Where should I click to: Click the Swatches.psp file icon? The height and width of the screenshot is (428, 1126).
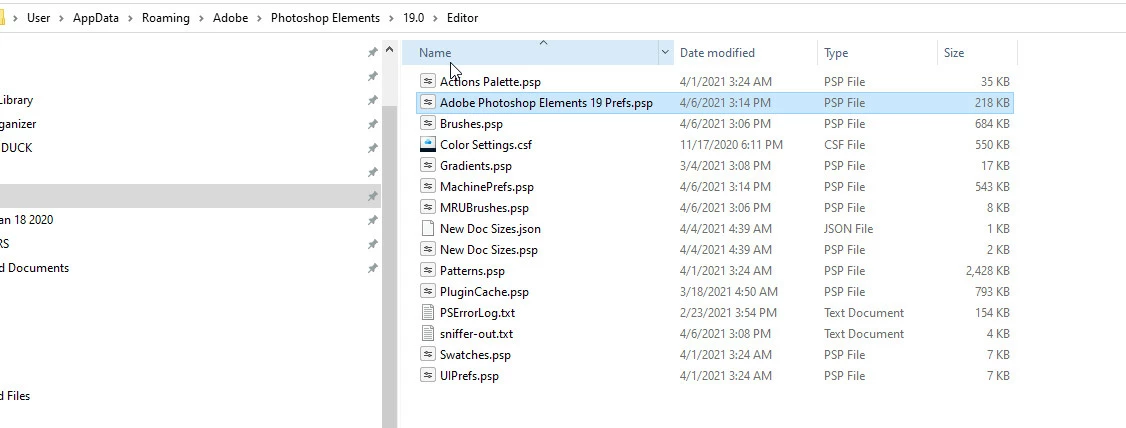pos(428,354)
